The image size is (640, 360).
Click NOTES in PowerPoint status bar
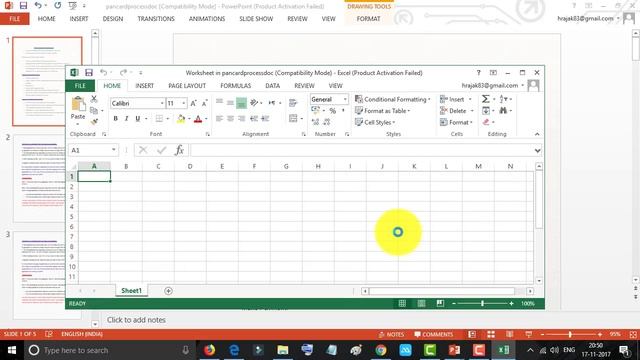coord(391,334)
